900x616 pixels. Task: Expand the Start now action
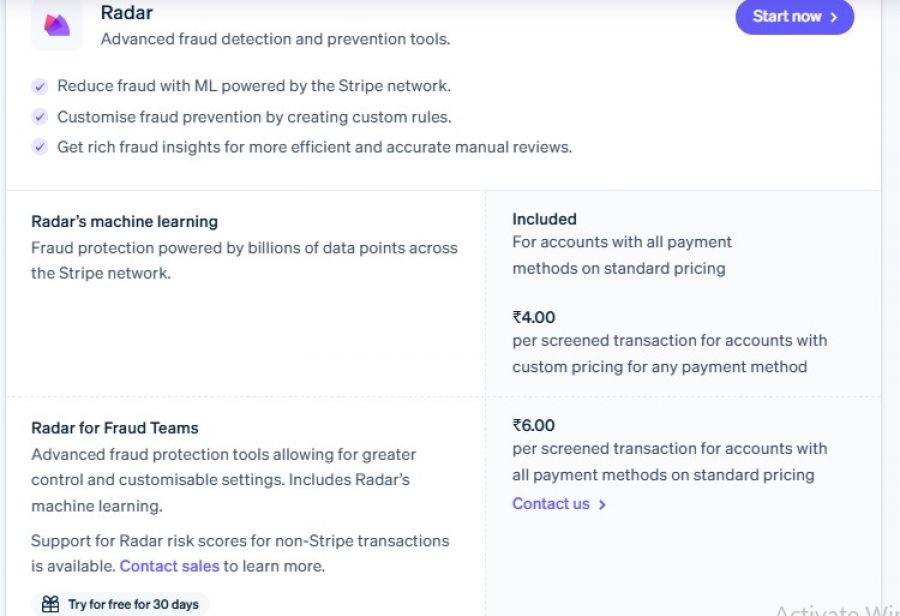pos(794,16)
